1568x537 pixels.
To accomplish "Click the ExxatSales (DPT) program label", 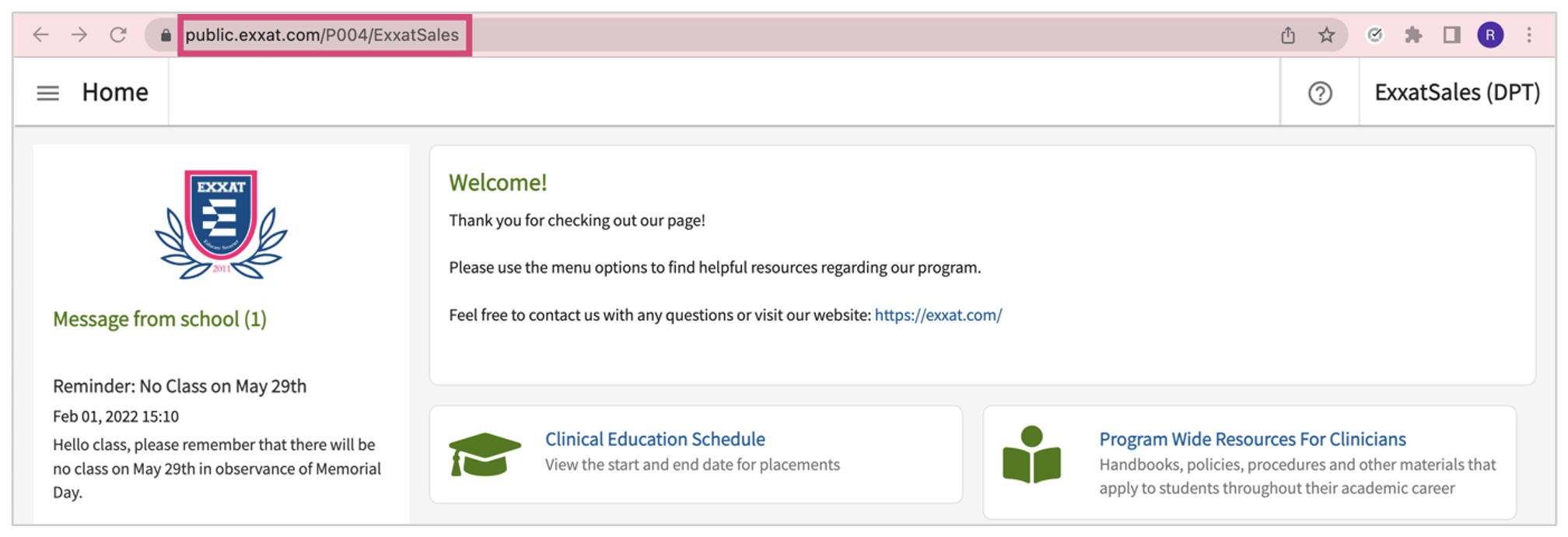I will pos(1457,93).
